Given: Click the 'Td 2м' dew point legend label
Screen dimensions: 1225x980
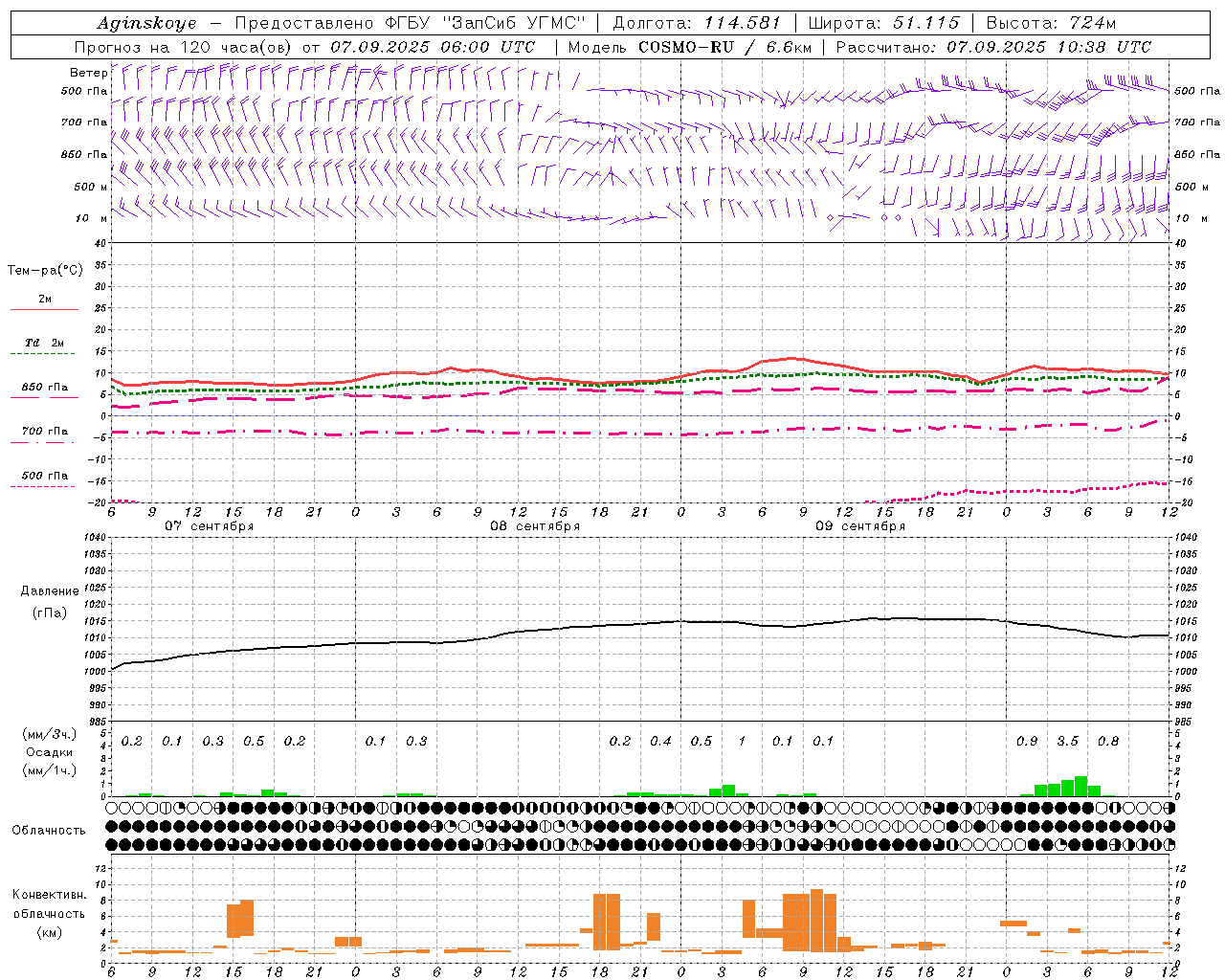Looking at the screenshot, I should pyautogui.click(x=45, y=343).
